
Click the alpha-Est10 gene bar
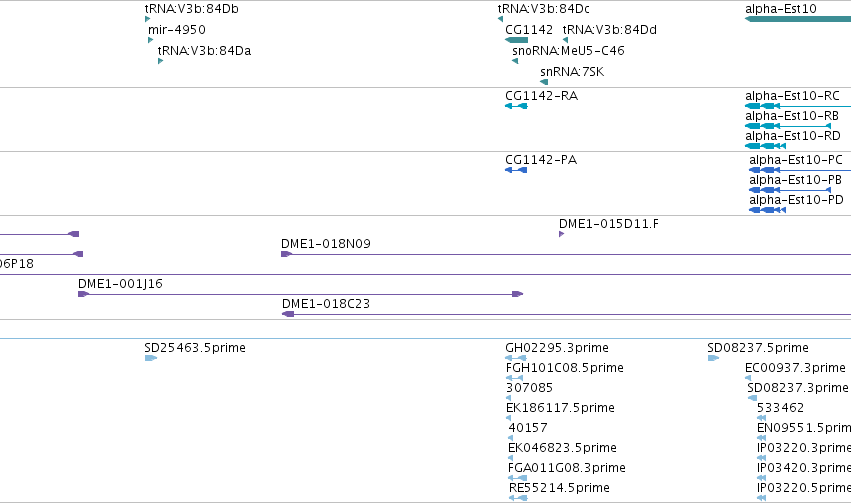[x=798, y=19]
